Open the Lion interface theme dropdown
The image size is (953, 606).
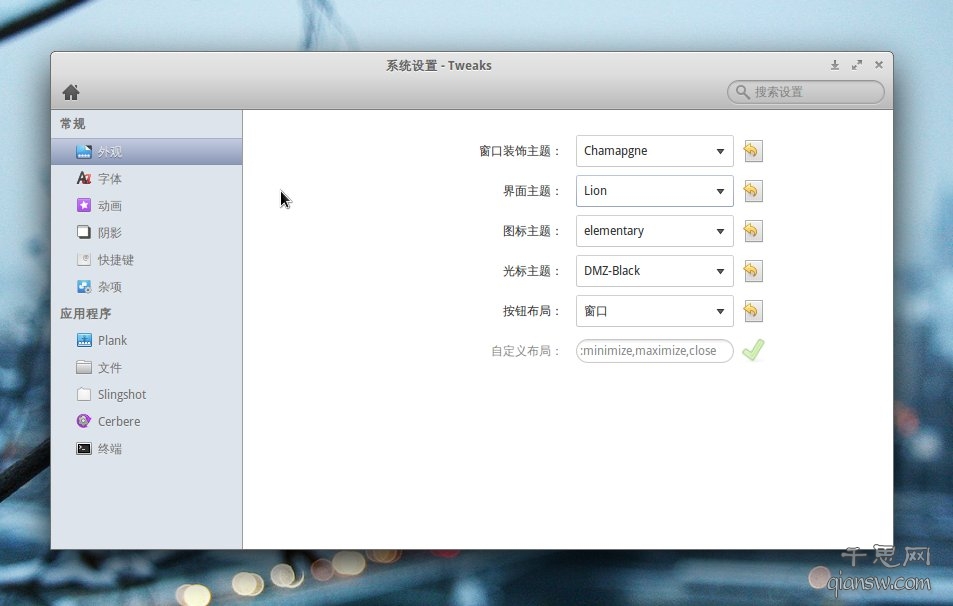pyautogui.click(x=655, y=191)
